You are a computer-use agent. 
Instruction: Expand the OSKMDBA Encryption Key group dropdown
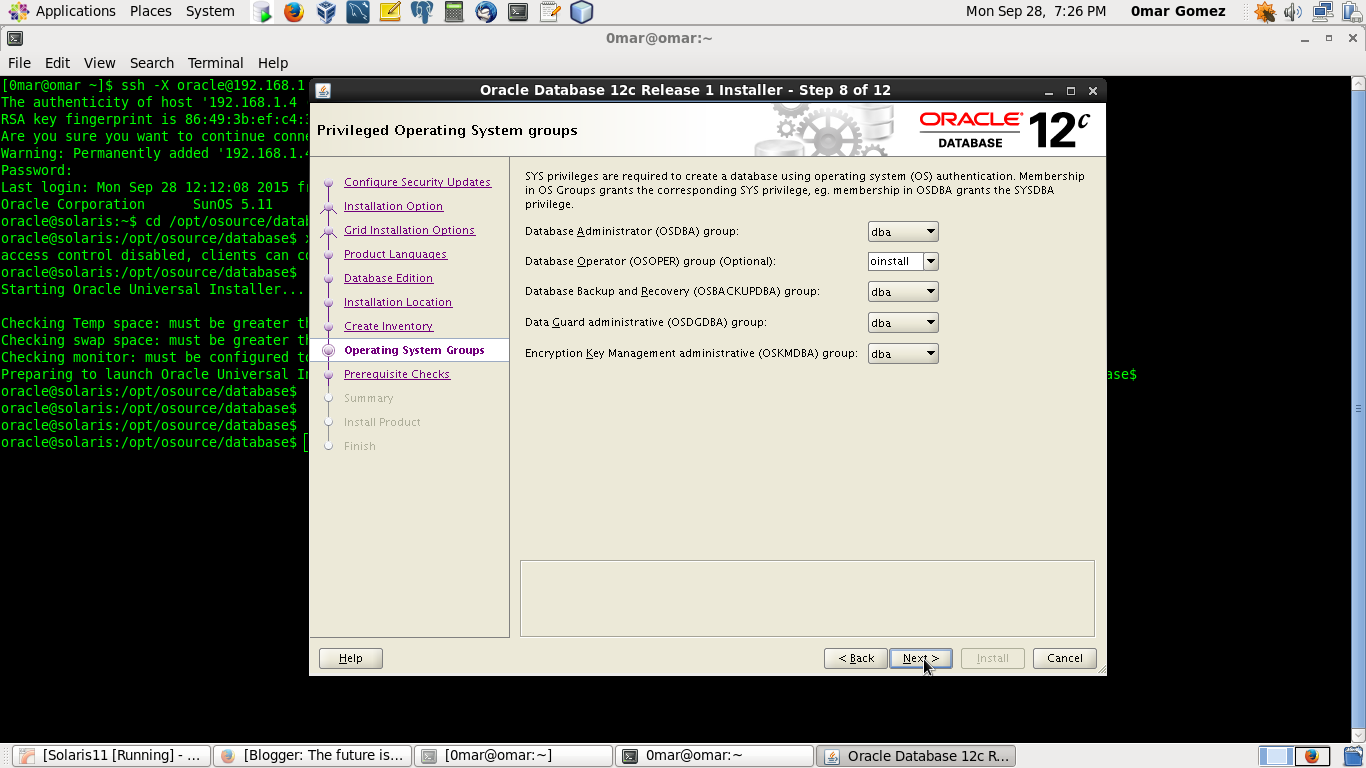click(903, 353)
